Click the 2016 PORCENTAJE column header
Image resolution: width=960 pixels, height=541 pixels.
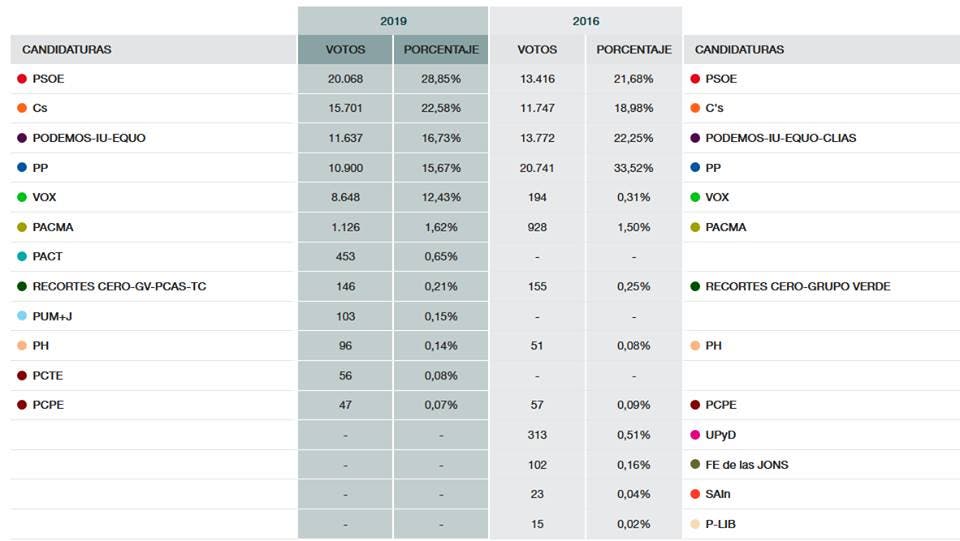pyautogui.click(x=634, y=50)
